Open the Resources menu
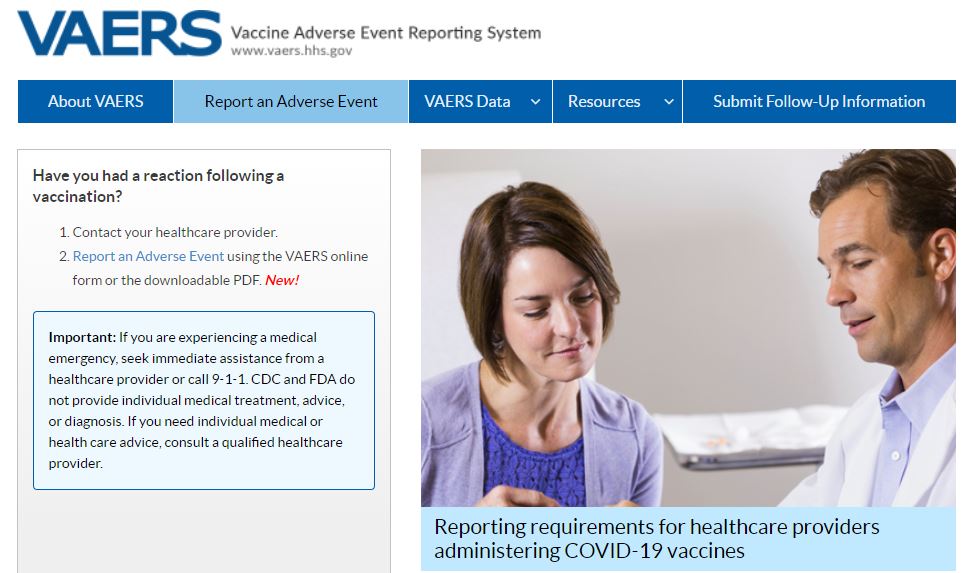The width and height of the screenshot is (977, 573). (617, 102)
